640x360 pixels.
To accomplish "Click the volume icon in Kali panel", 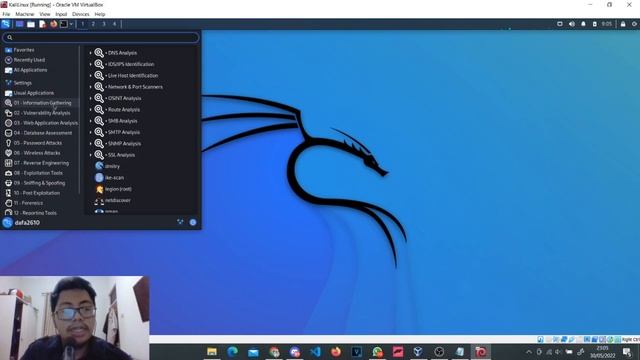I will 572,24.
